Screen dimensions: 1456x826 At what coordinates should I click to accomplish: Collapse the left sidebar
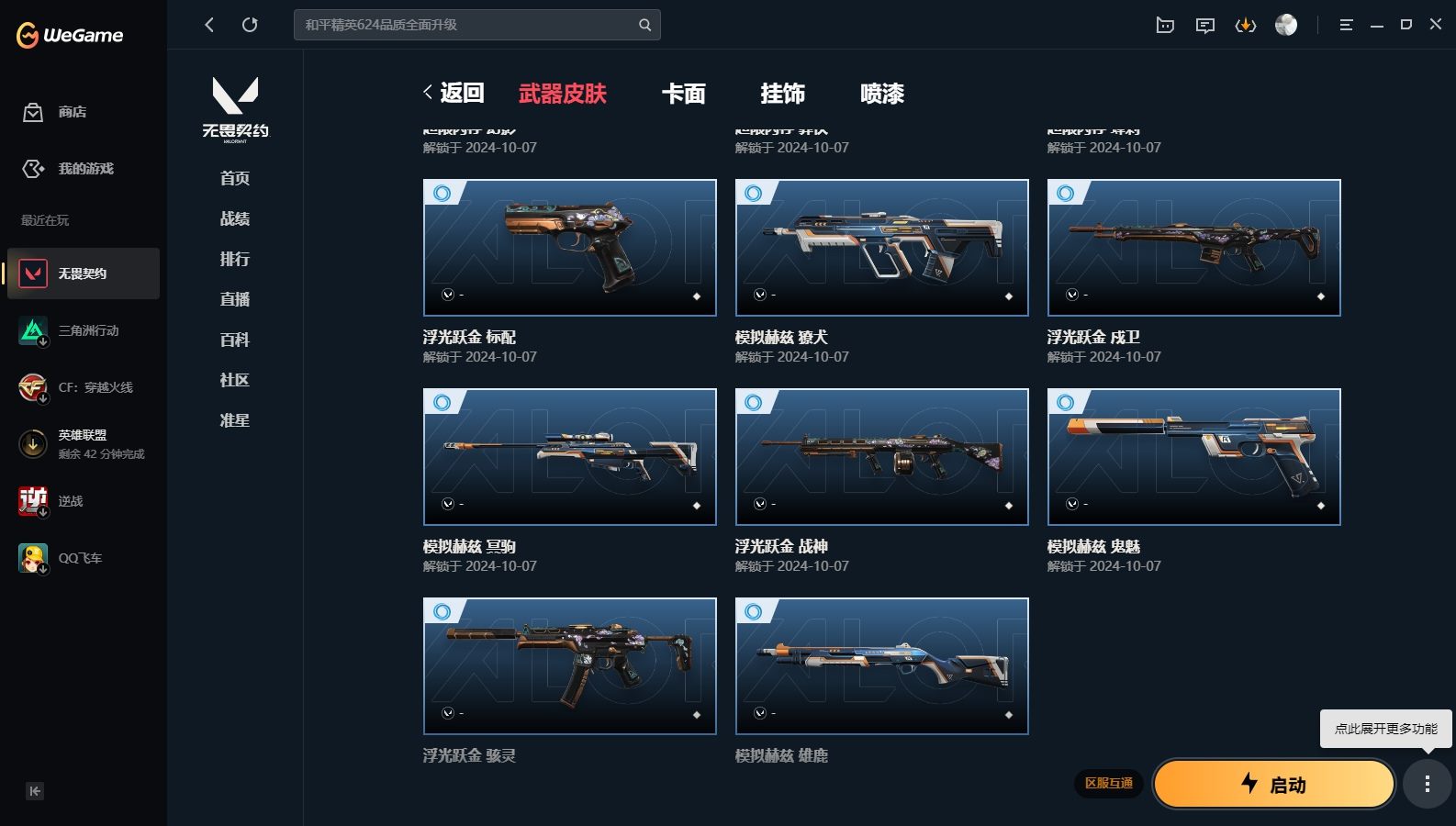pyautogui.click(x=35, y=791)
